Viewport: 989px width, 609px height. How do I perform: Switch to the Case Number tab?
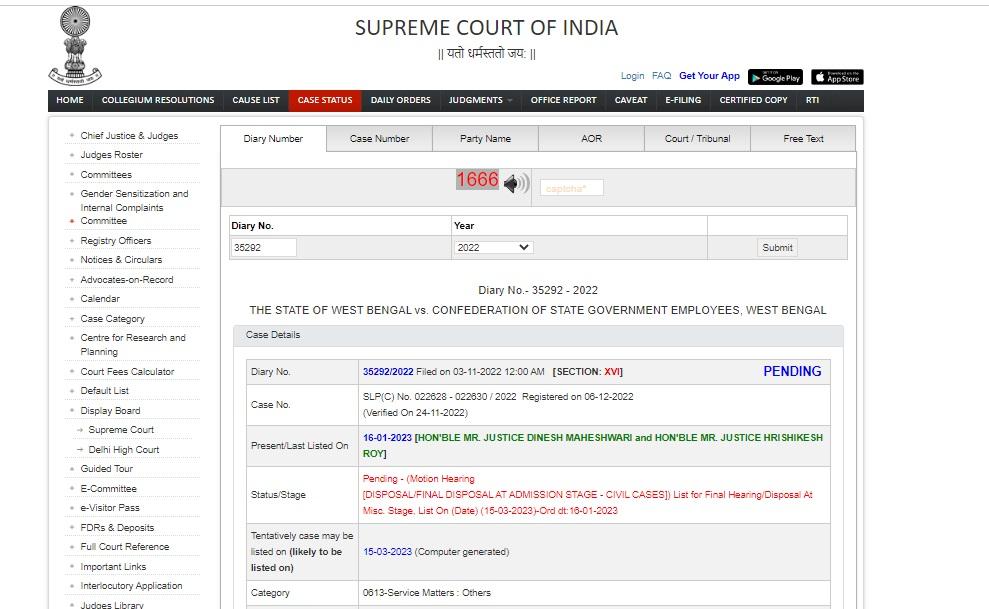(x=379, y=139)
